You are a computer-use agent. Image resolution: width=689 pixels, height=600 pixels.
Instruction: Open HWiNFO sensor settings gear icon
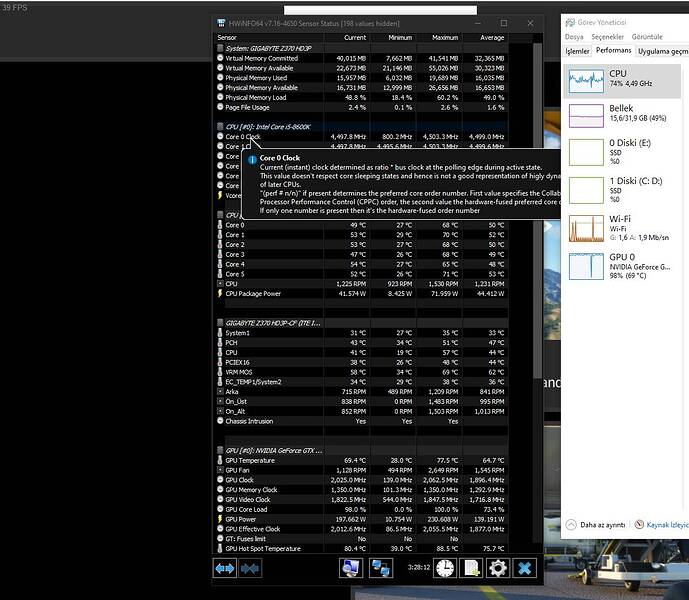tap(498, 568)
